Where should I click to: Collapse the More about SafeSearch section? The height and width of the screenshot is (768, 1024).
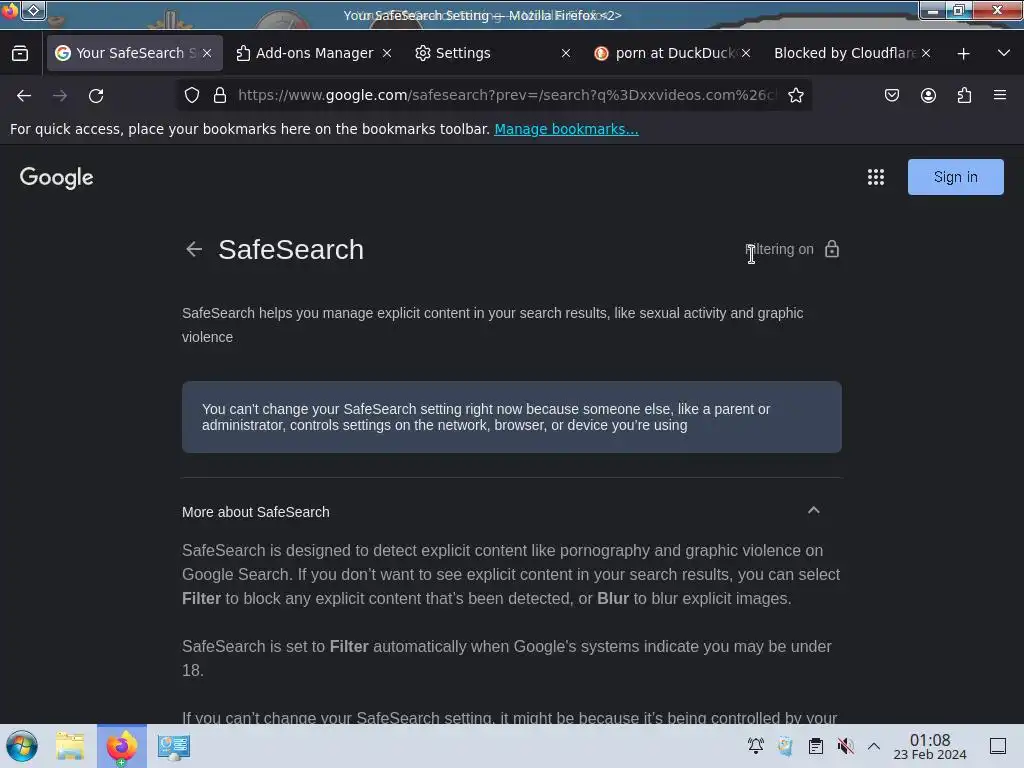[814, 511]
